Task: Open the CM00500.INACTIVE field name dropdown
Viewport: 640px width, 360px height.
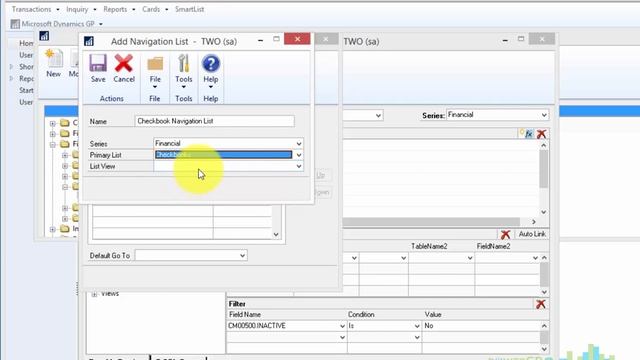Action: coord(342,326)
